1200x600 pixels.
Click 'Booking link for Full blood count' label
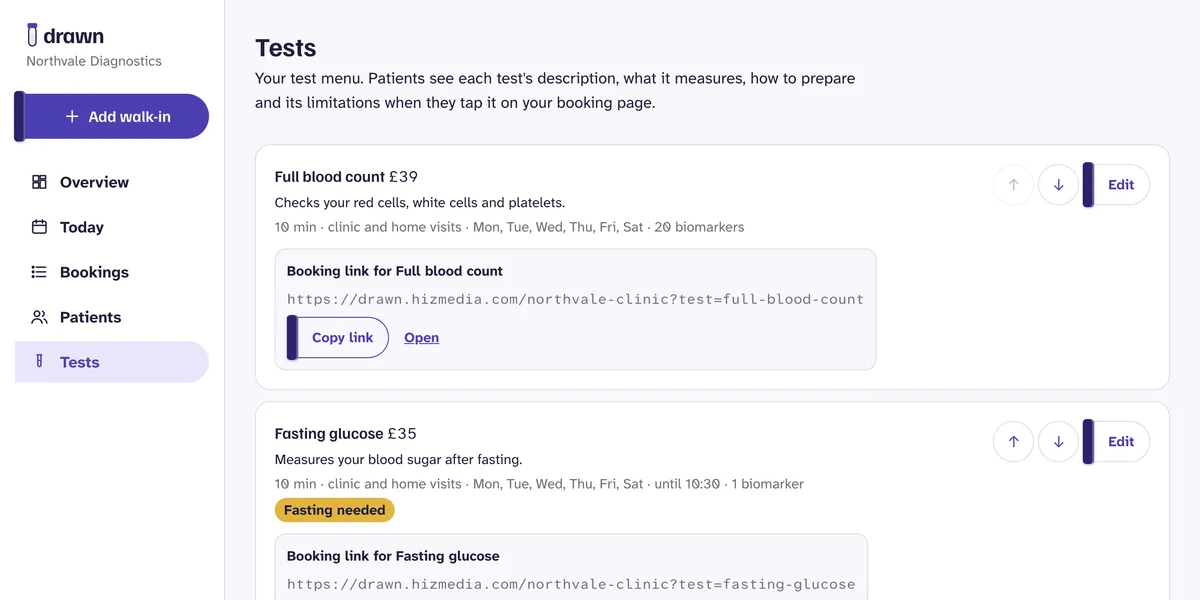click(x=395, y=271)
